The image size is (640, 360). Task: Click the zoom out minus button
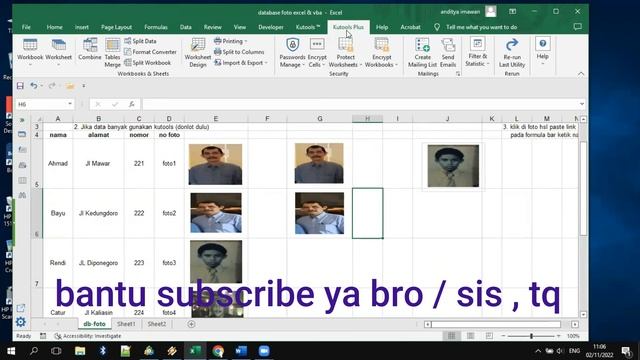pyautogui.click(x=503, y=336)
